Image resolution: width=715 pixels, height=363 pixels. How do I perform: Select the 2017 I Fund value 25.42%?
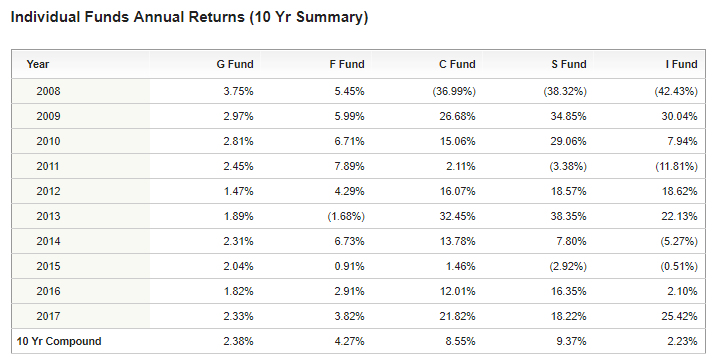click(679, 316)
